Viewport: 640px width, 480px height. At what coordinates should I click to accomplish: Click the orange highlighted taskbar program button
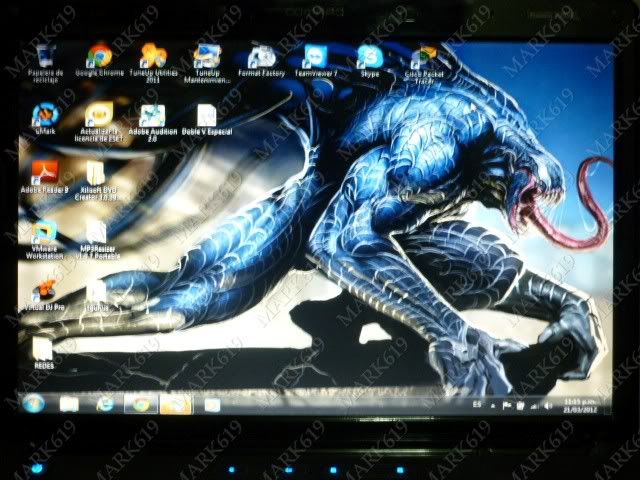[x=176, y=404]
